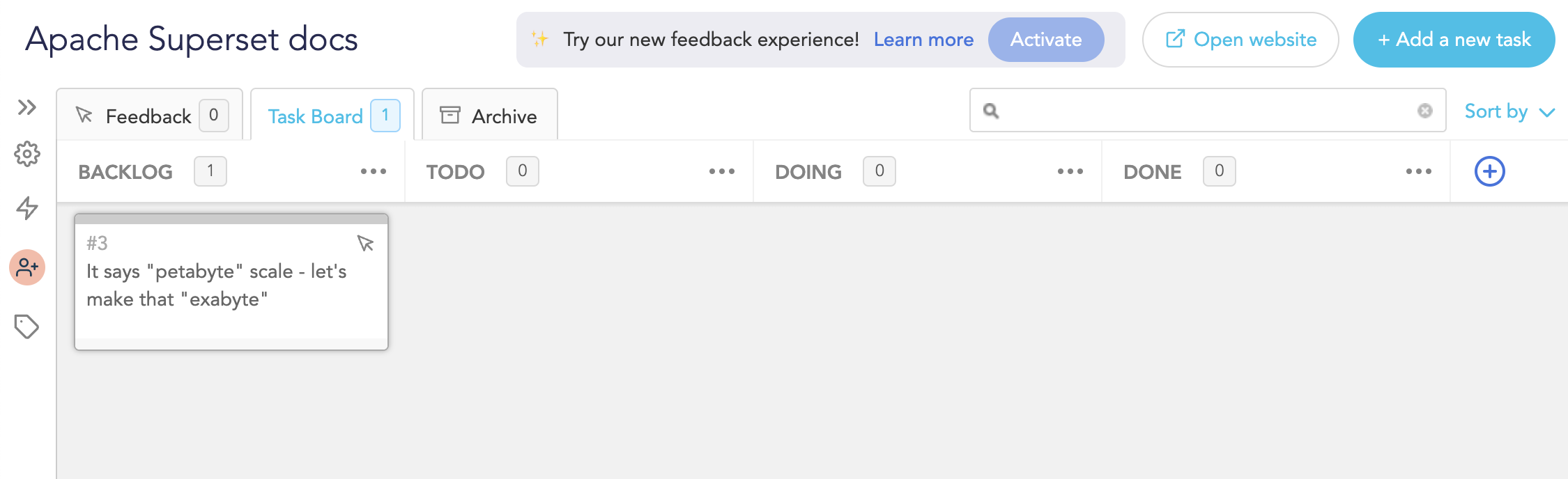
Task: Click the cursor icon on task #3
Action: tap(365, 243)
